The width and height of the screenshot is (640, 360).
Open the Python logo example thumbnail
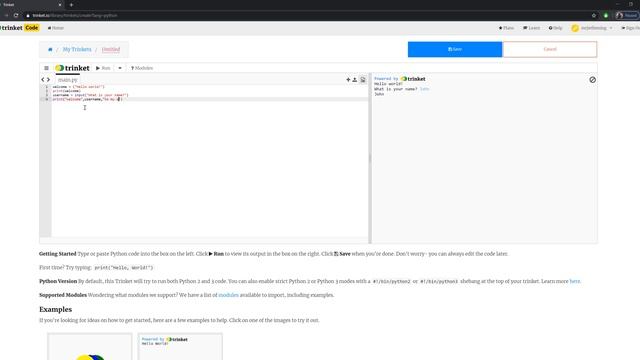[90, 347]
